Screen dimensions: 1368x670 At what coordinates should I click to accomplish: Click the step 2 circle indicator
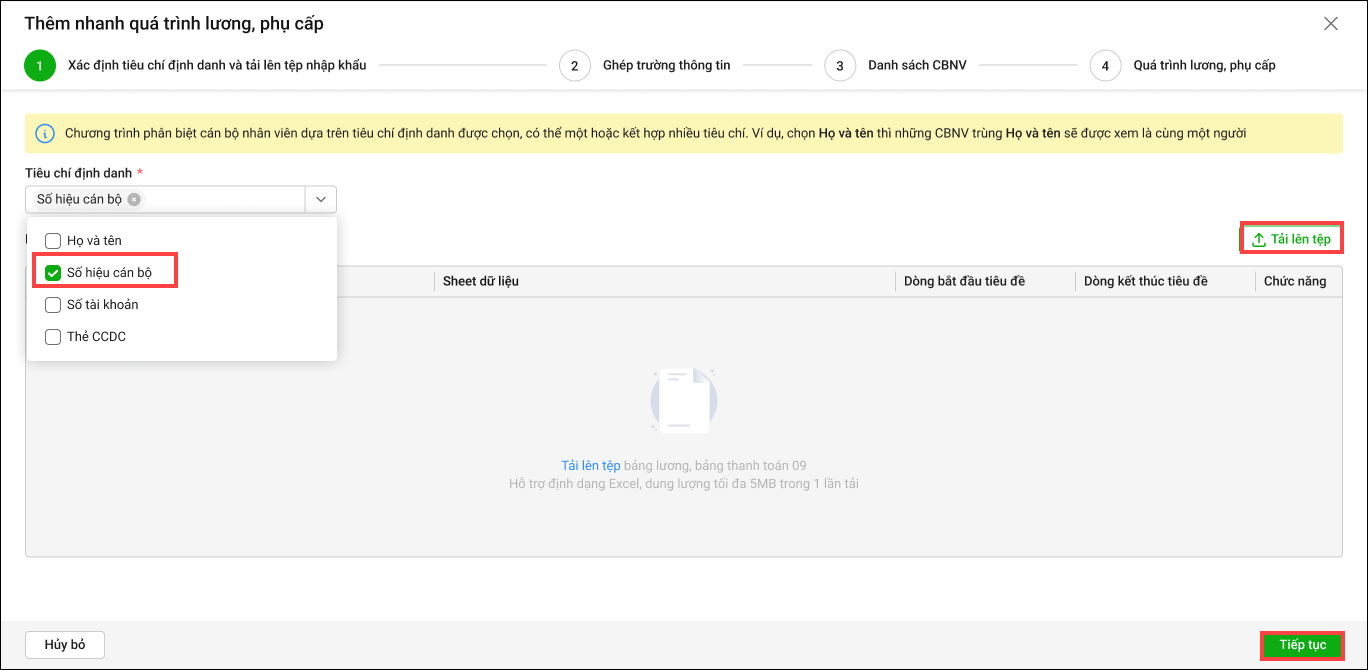coord(574,66)
